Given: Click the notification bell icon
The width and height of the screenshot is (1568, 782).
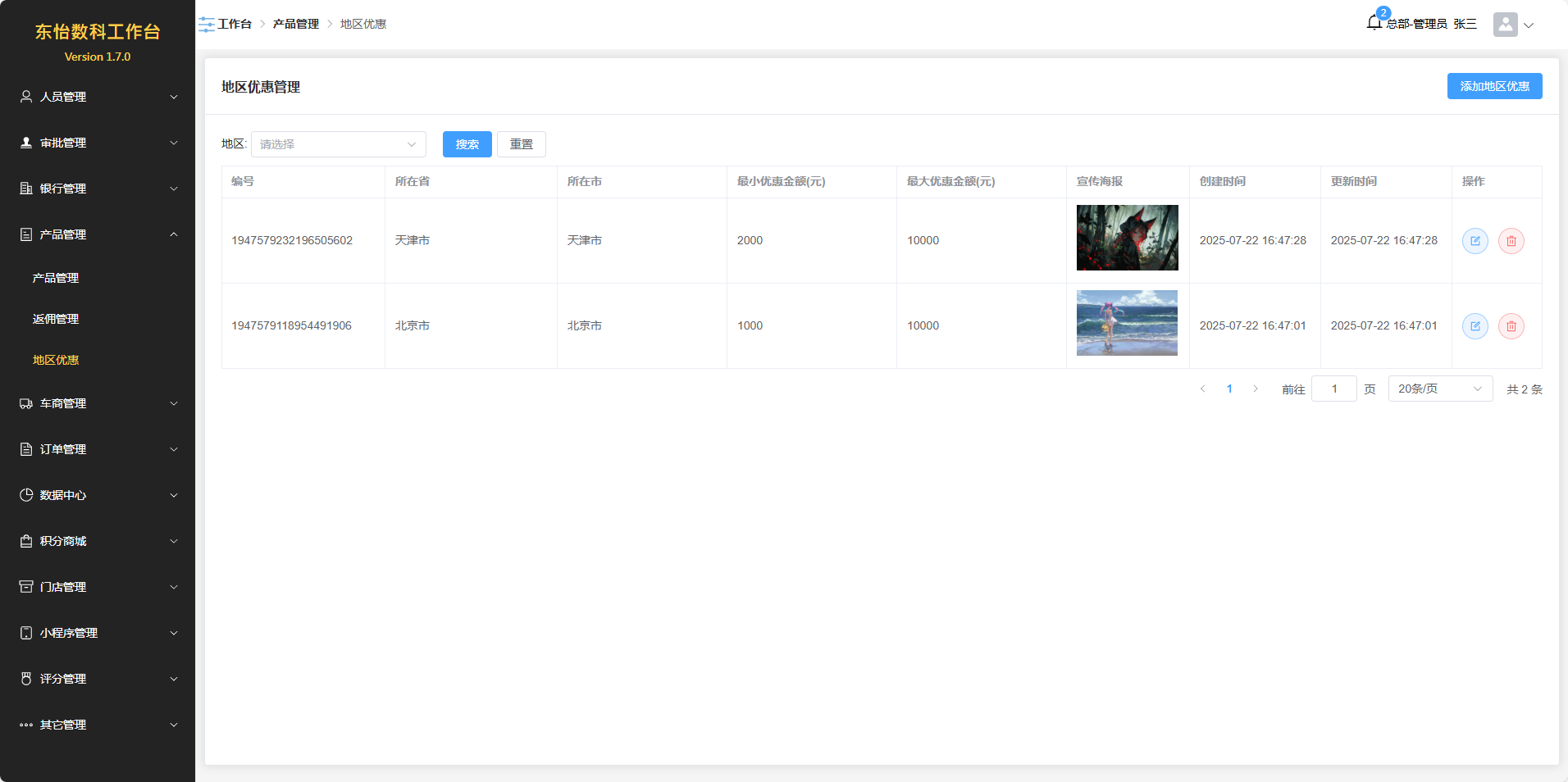Looking at the screenshot, I should point(1374,23).
